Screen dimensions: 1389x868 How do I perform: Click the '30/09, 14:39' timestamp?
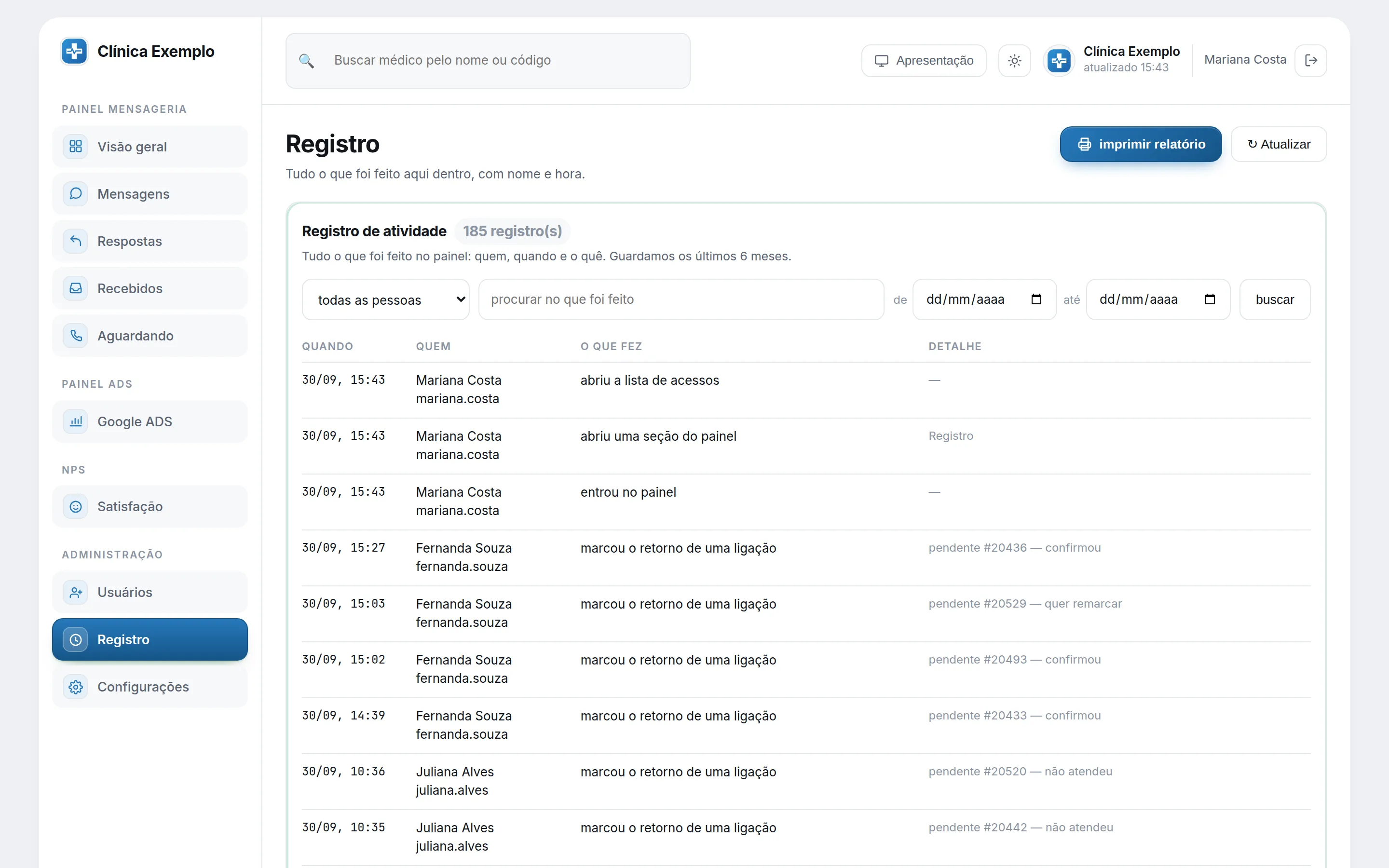coord(343,715)
